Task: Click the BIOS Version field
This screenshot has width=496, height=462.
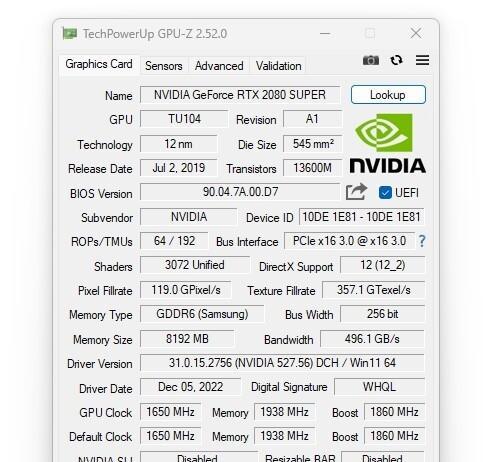Action: [x=240, y=192]
